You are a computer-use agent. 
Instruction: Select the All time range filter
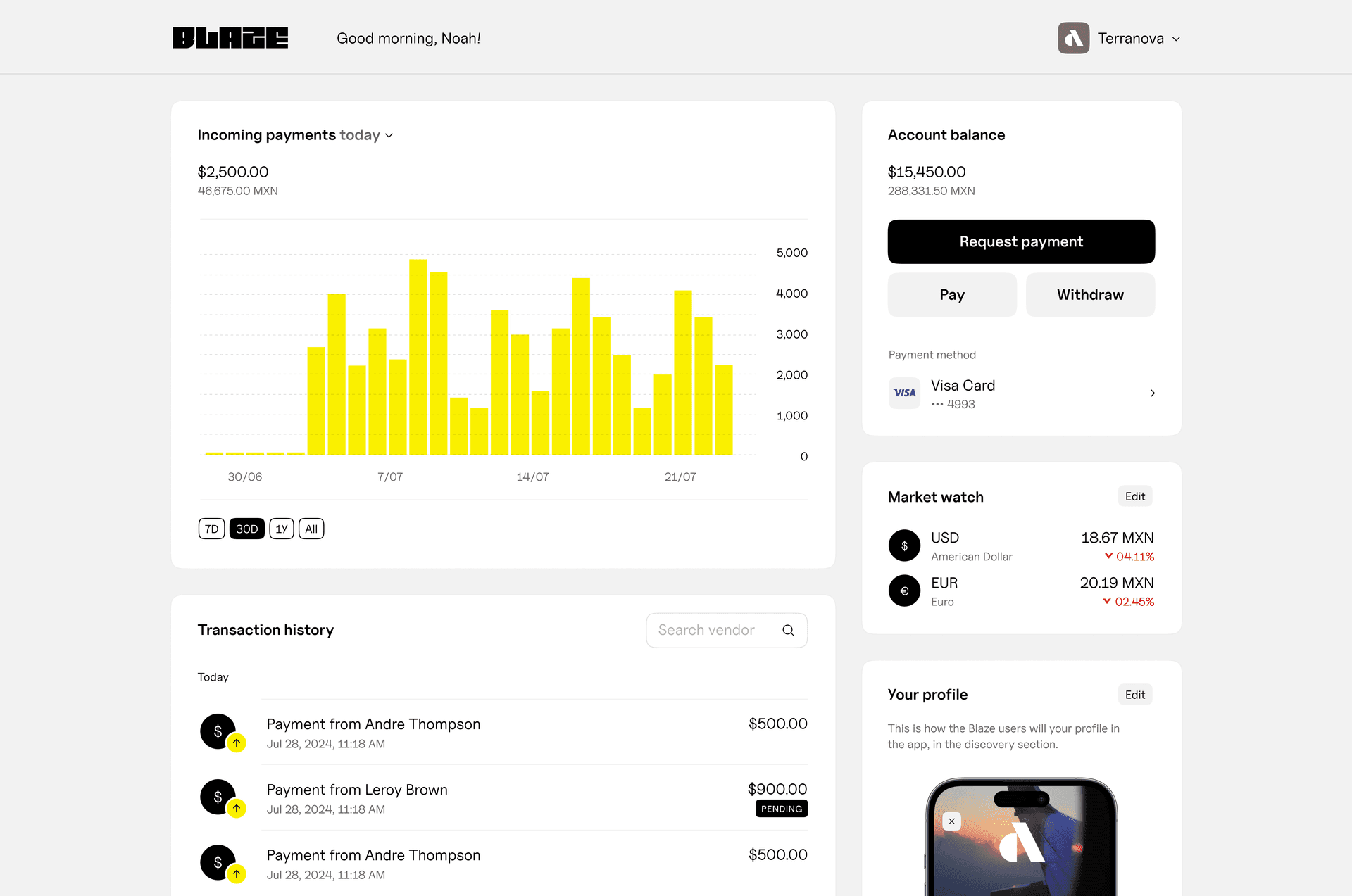311,529
